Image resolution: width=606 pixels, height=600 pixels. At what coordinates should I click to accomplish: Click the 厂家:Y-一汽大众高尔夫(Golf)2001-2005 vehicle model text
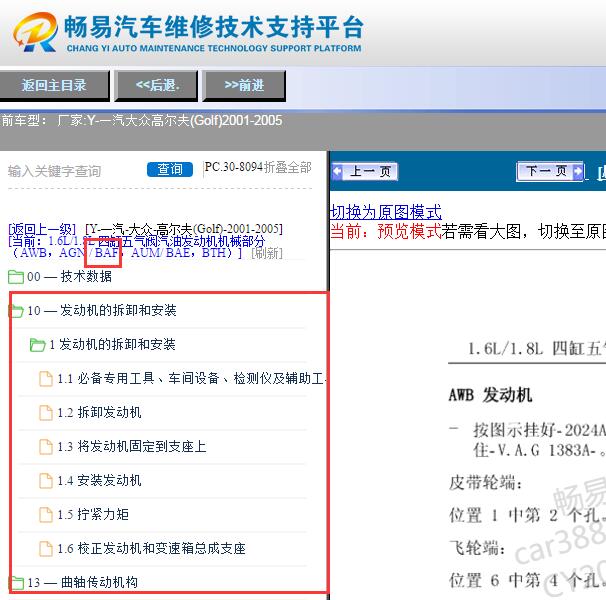point(170,121)
